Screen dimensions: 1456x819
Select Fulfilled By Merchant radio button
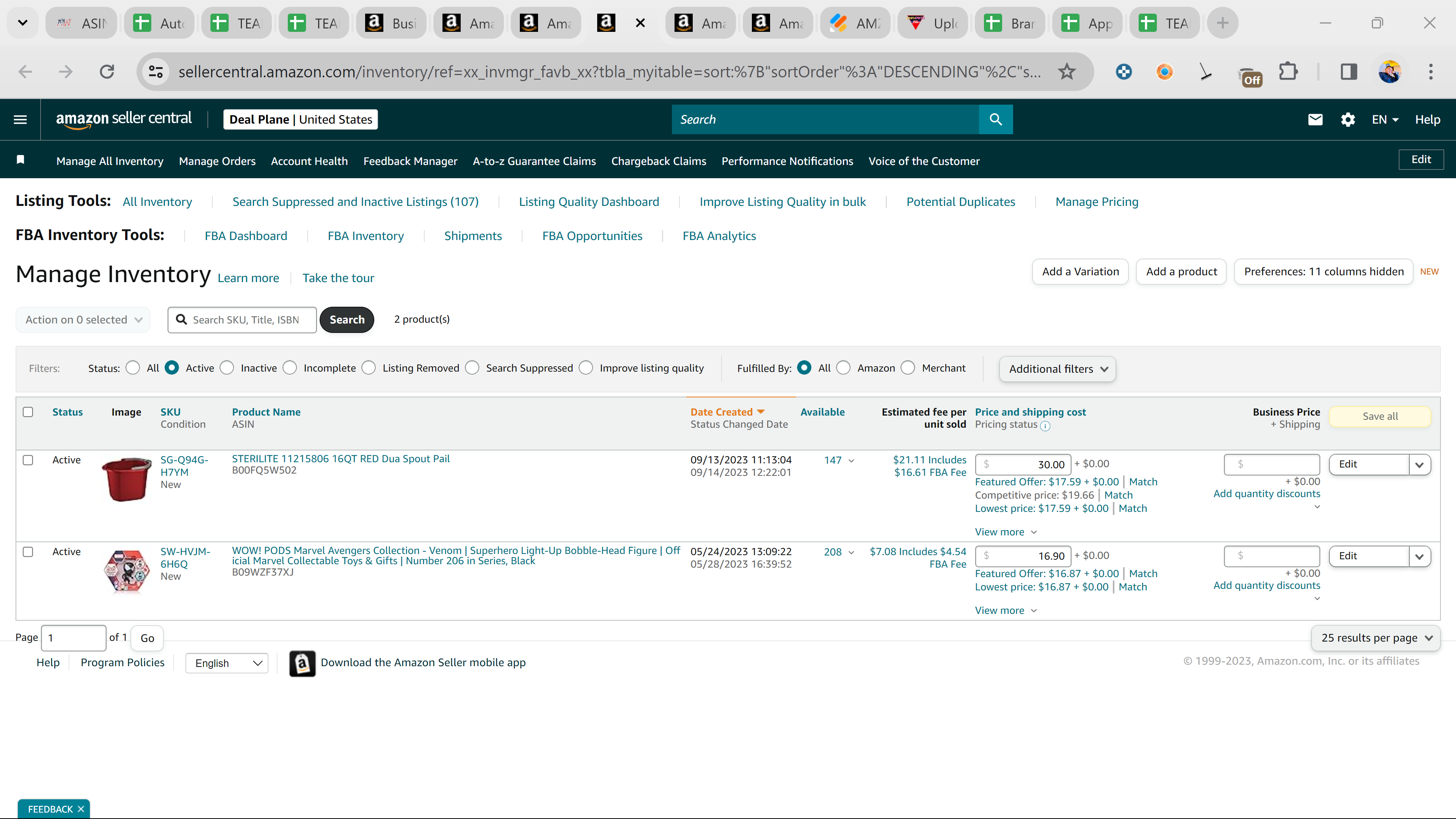pos(908,368)
